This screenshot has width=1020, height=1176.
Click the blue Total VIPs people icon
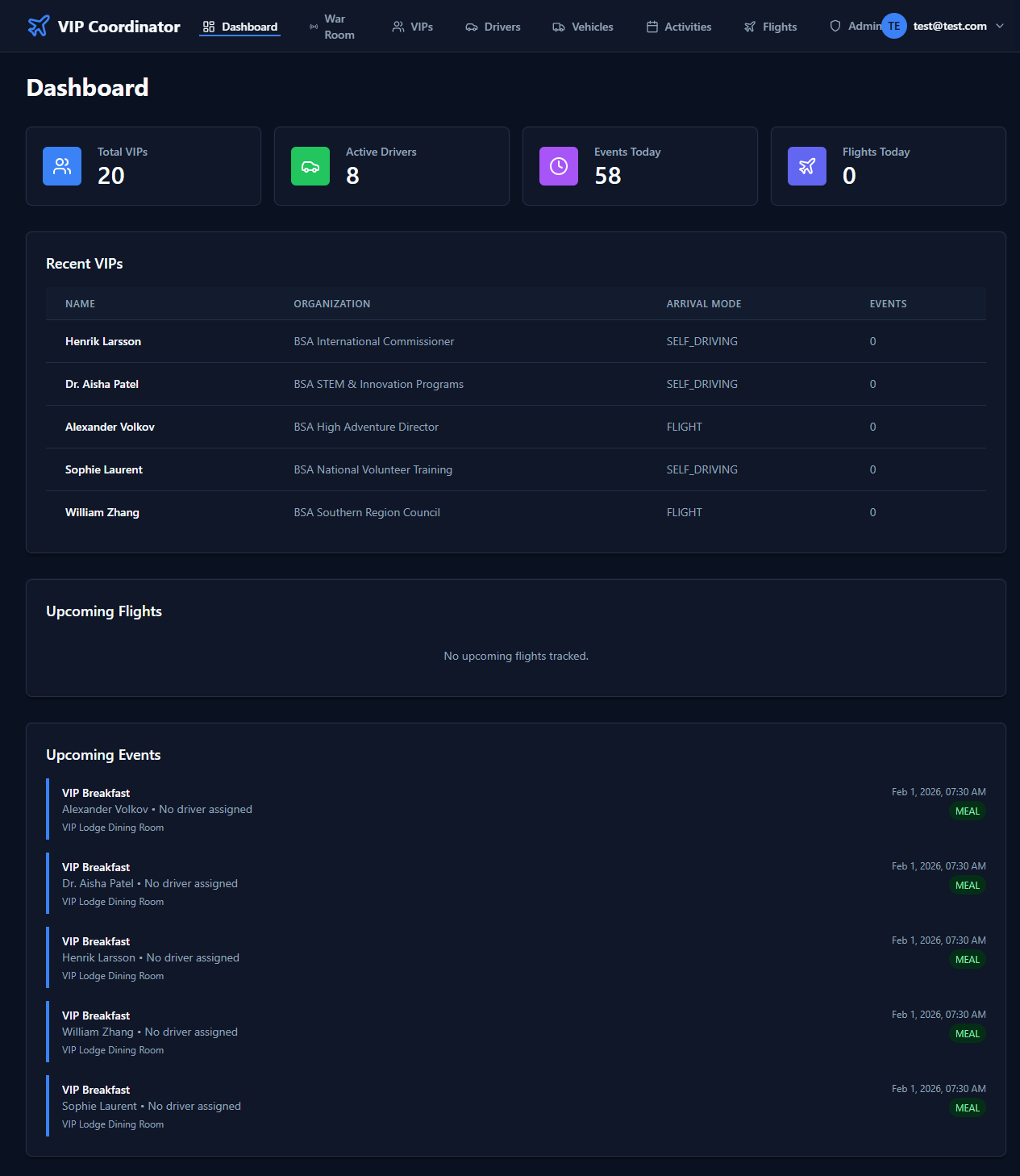click(x=62, y=166)
